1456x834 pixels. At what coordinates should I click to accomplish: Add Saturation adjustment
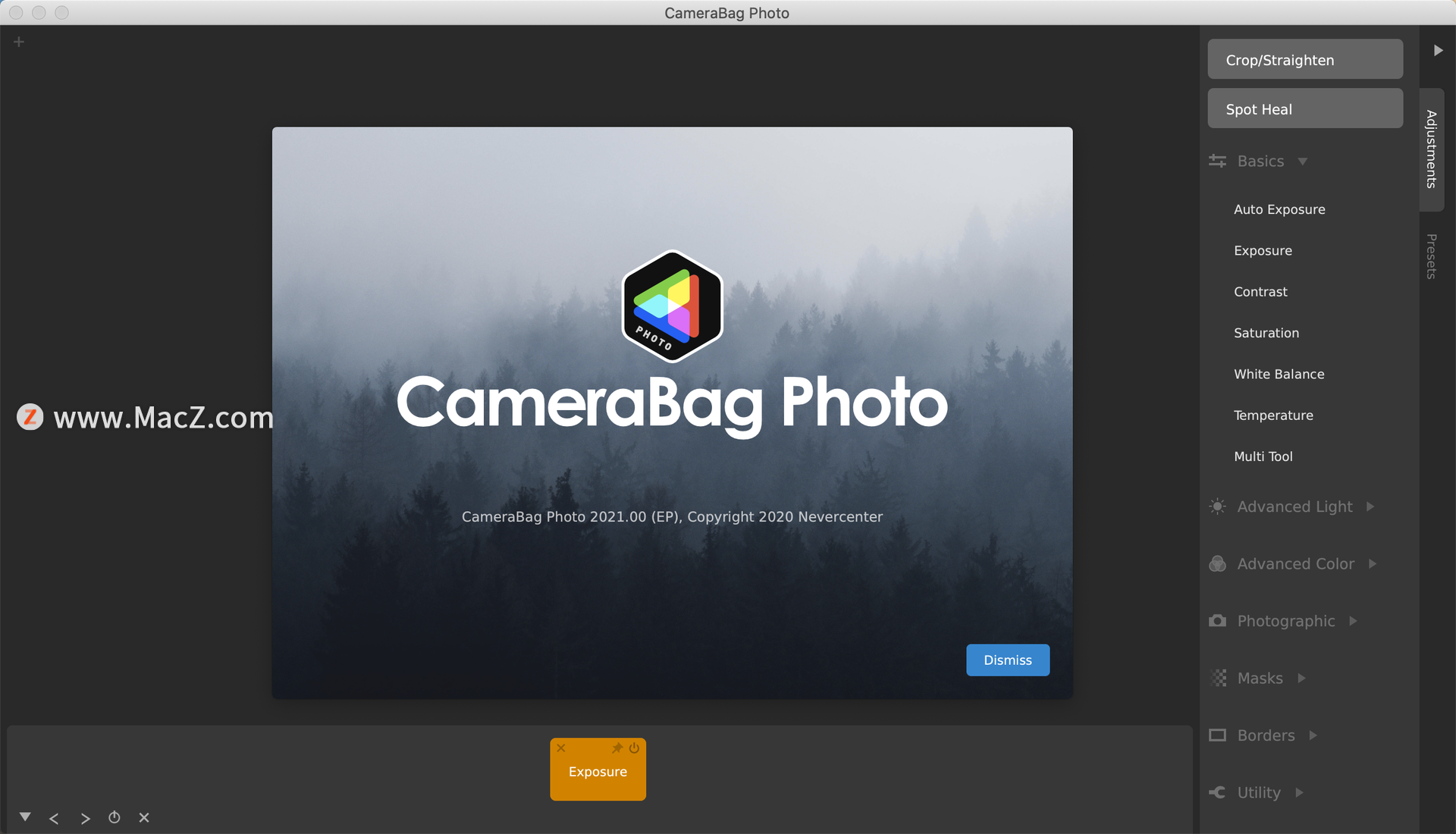click(1266, 333)
